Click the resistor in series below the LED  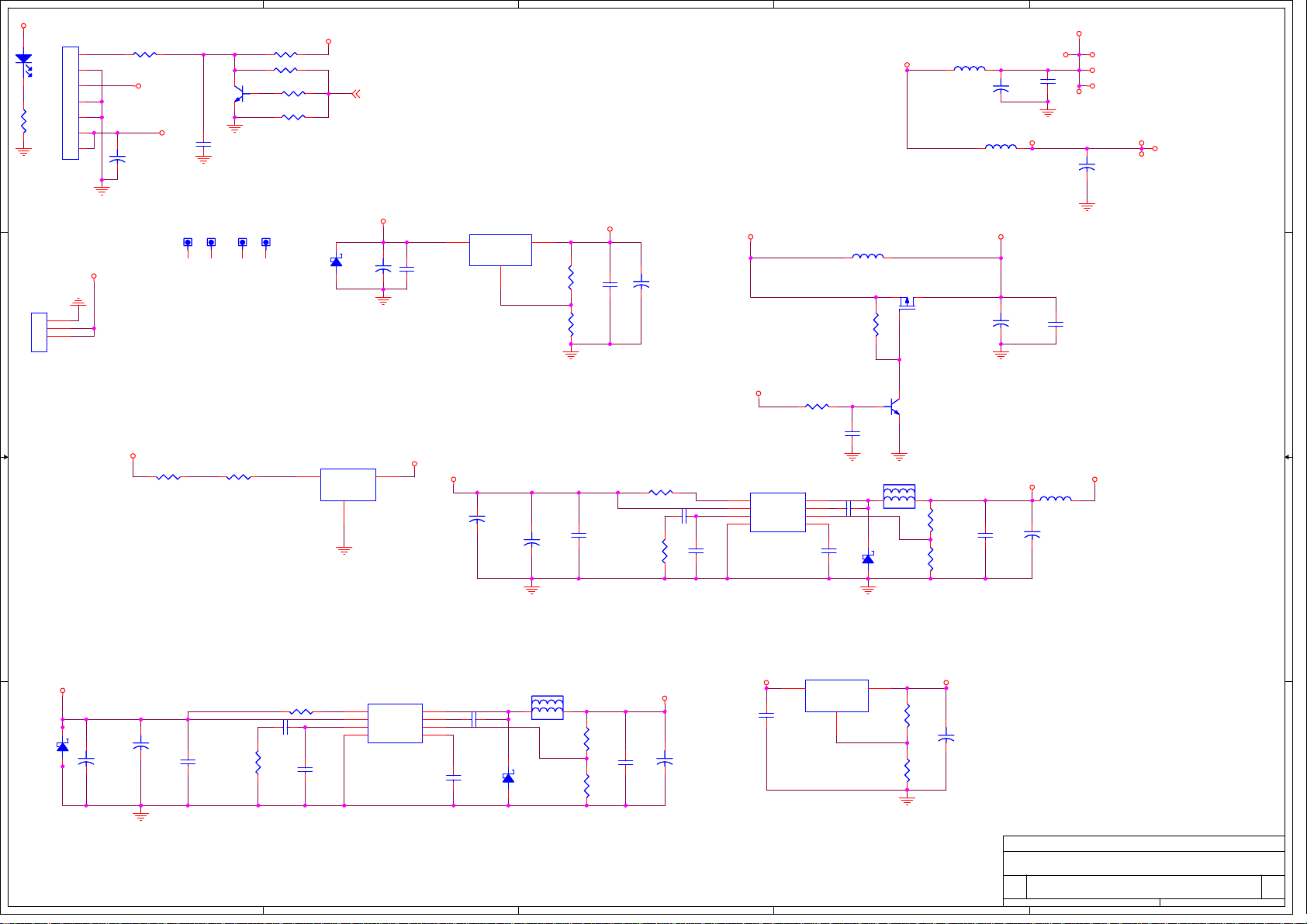23,121
